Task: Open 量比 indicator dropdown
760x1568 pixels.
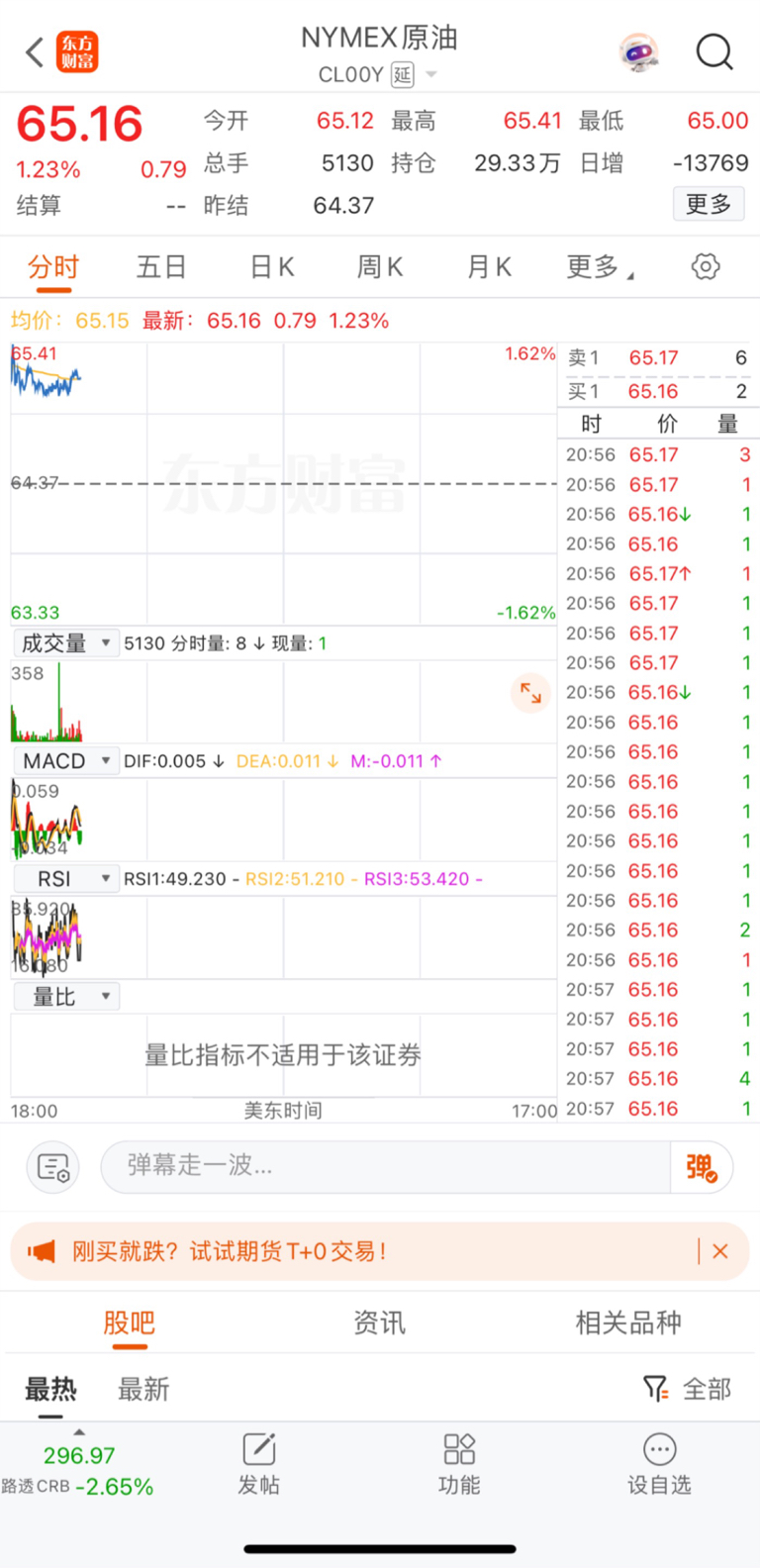Action: tap(66, 997)
